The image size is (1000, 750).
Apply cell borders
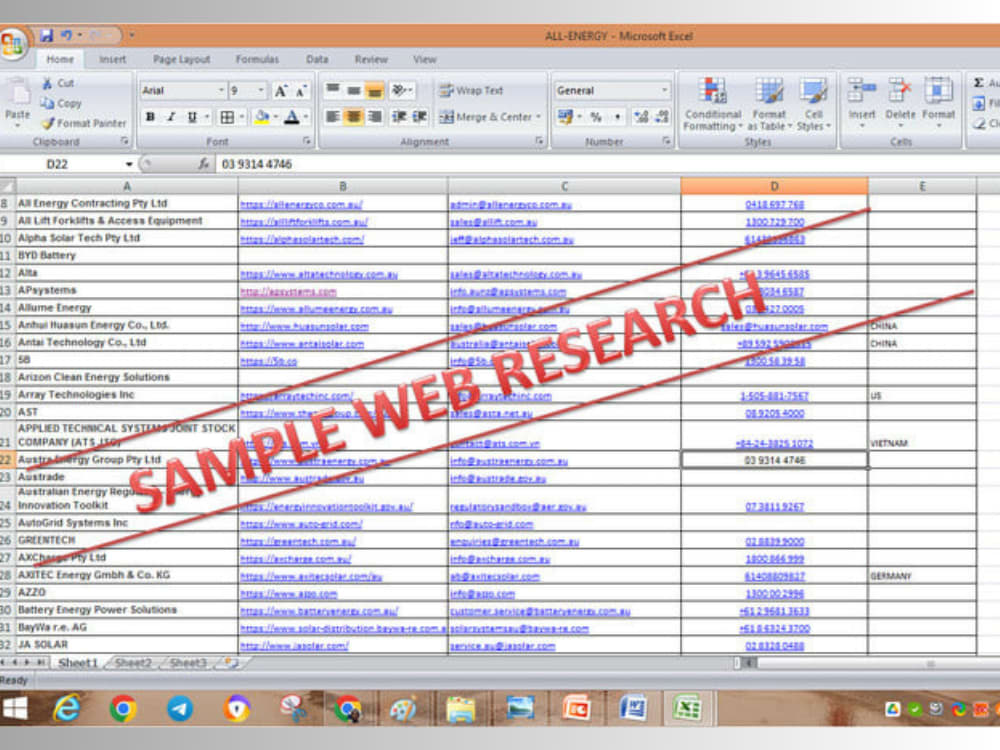(226, 117)
